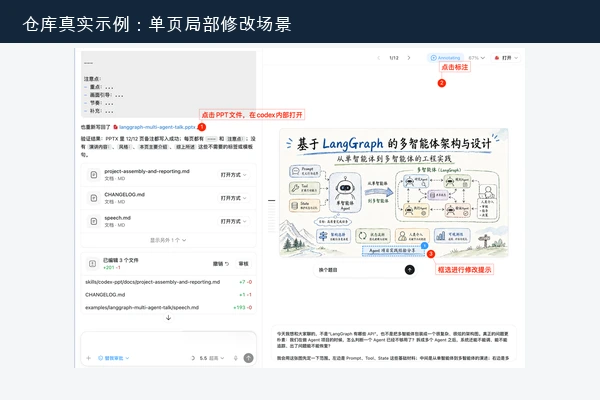Click the 已编辑 3 个文件 summary text
The height and width of the screenshot is (400, 600).
121,260
